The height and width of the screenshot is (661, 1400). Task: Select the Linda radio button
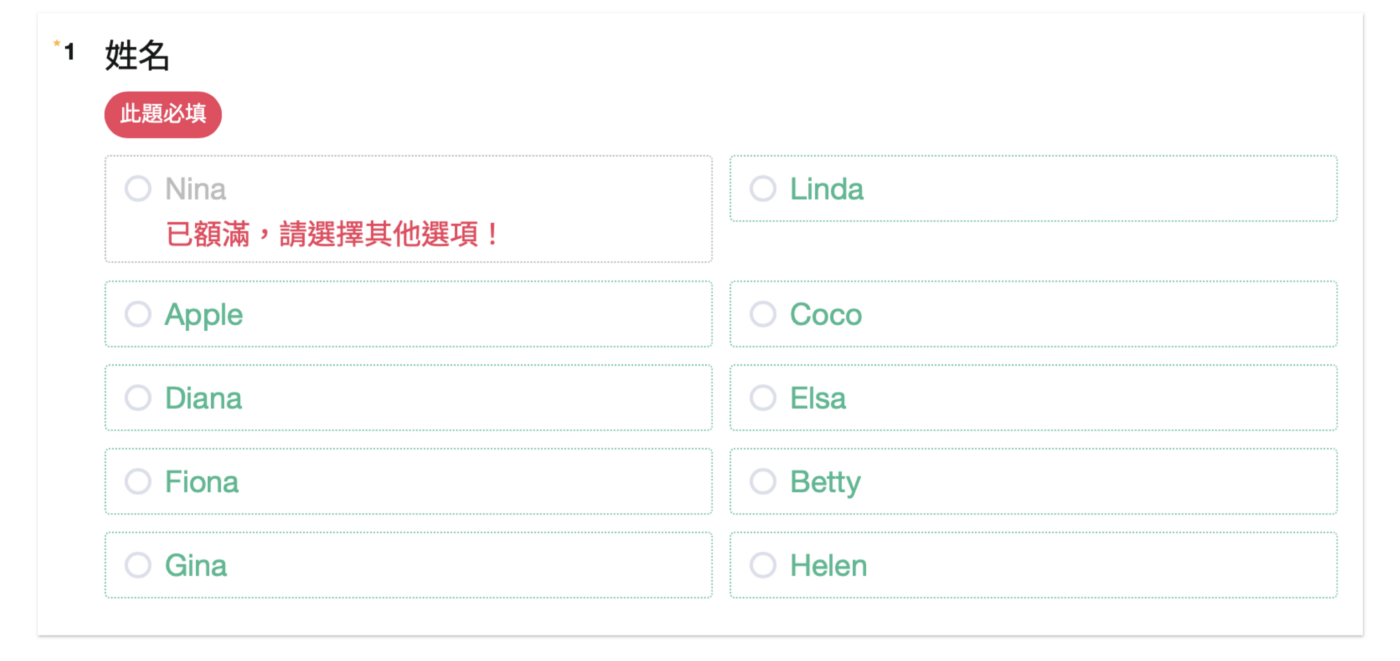pos(763,189)
